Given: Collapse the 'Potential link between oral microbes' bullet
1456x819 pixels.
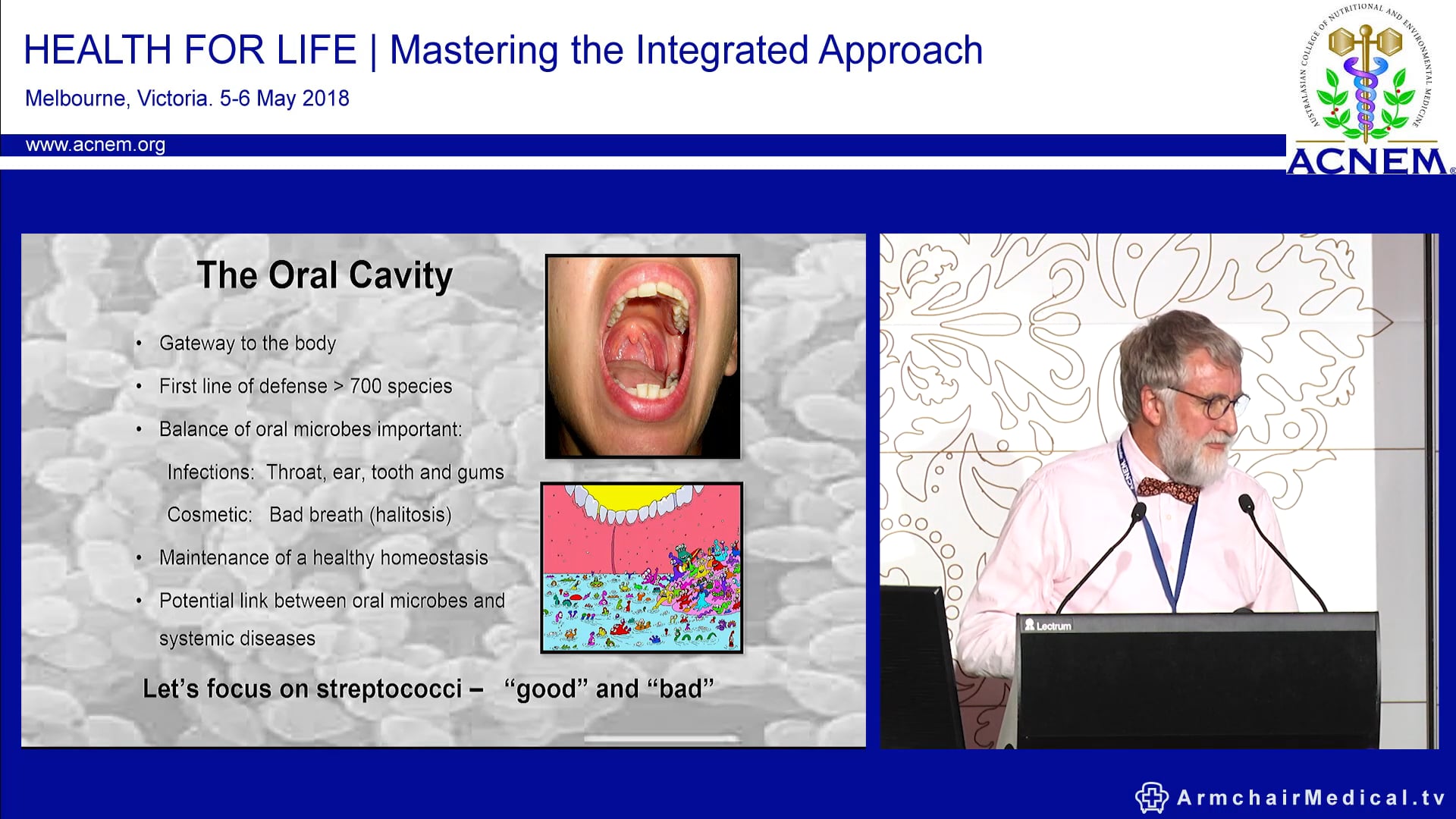Looking at the screenshot, I should 331,601.
